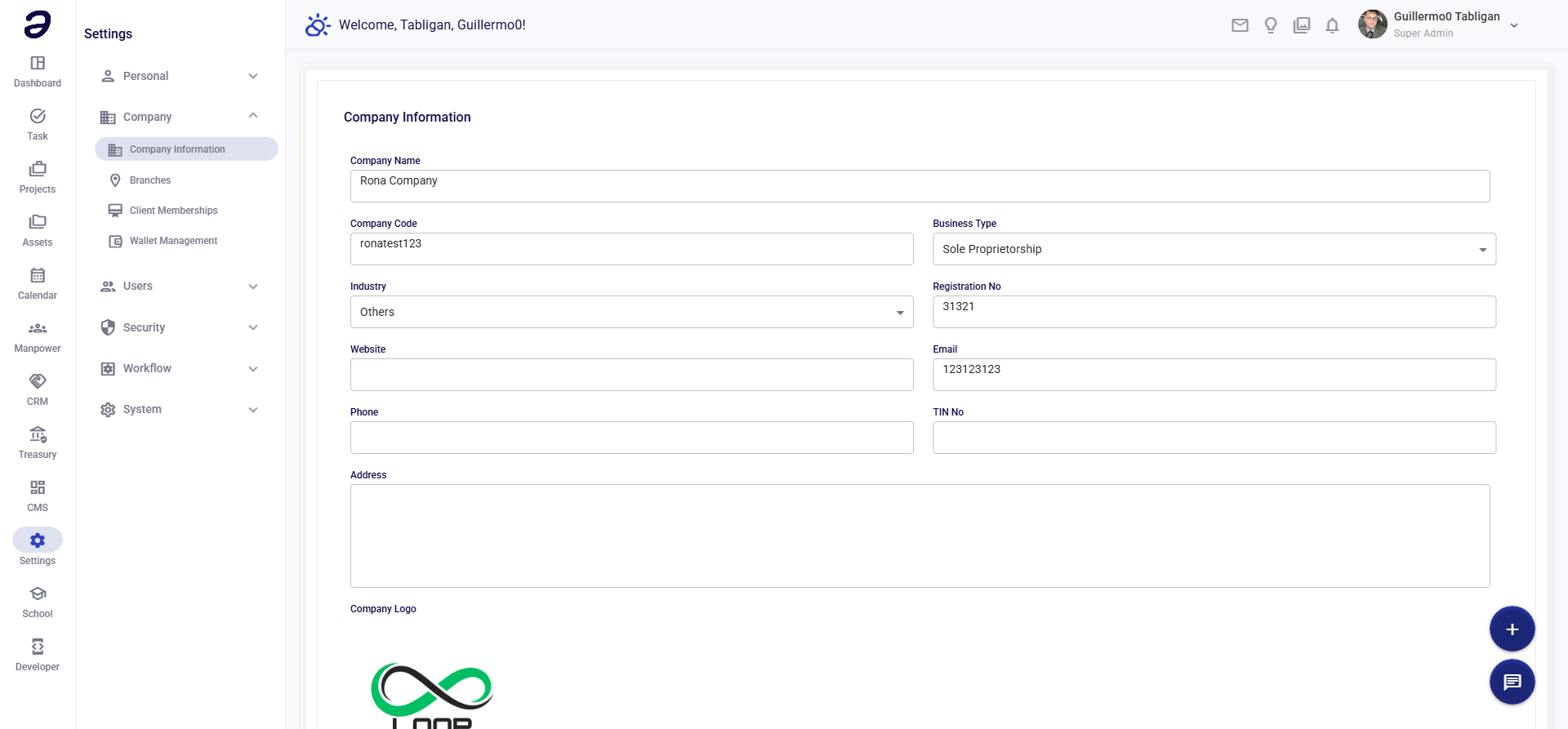Open the Dashboard module icon
This screenshot has width=1568, height=729.
(x=38, y=63)
